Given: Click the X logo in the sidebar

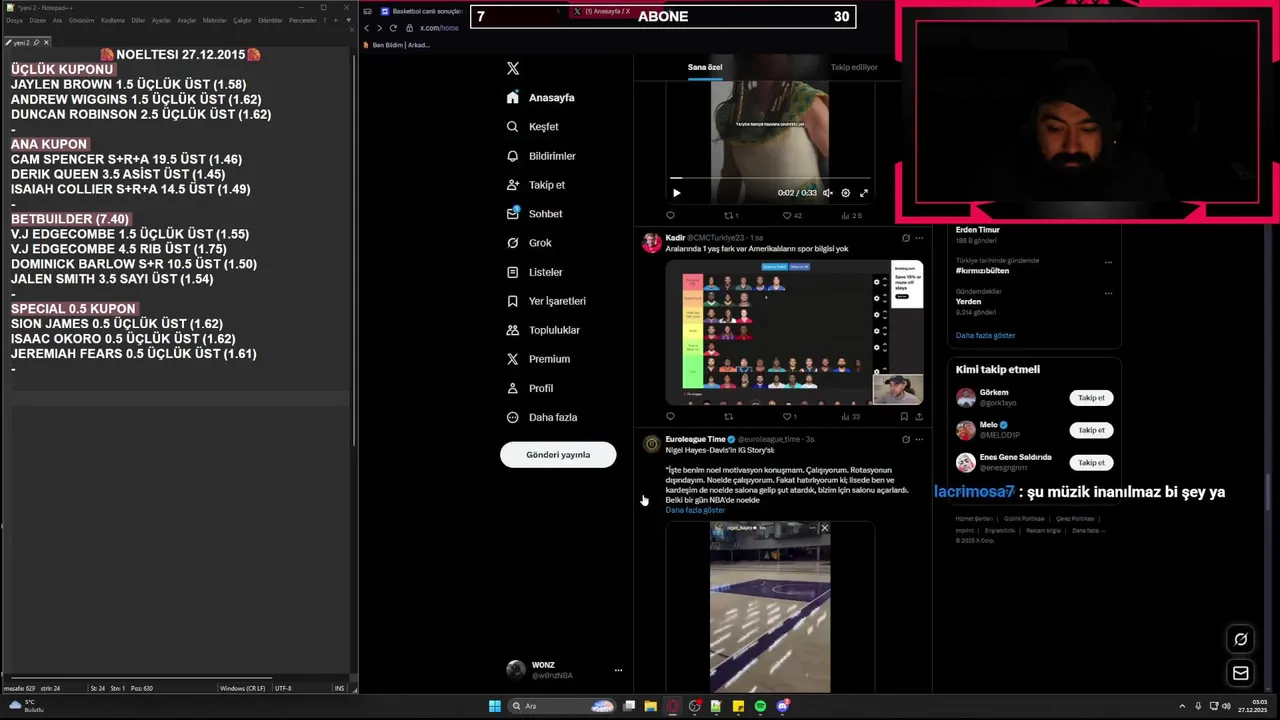Looking at the screenshot, I should tap(513, 68).
